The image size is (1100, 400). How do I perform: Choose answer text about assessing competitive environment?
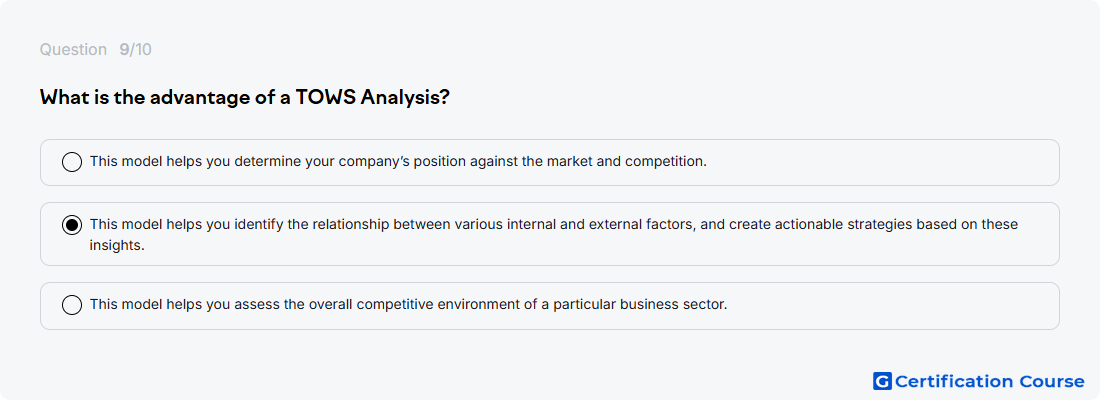pyautogui.click(x=408, y=305)
